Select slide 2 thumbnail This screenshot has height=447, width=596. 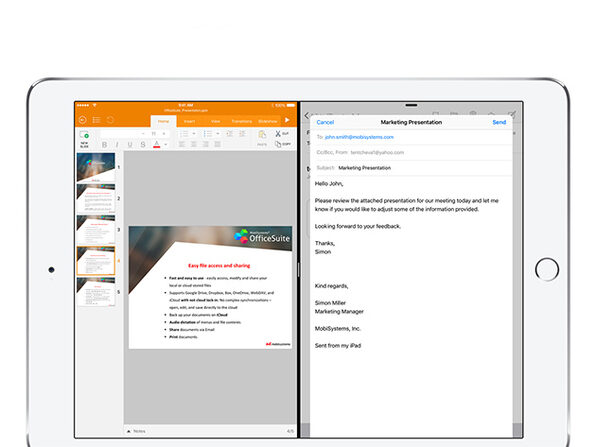click(x=96, y=198)
